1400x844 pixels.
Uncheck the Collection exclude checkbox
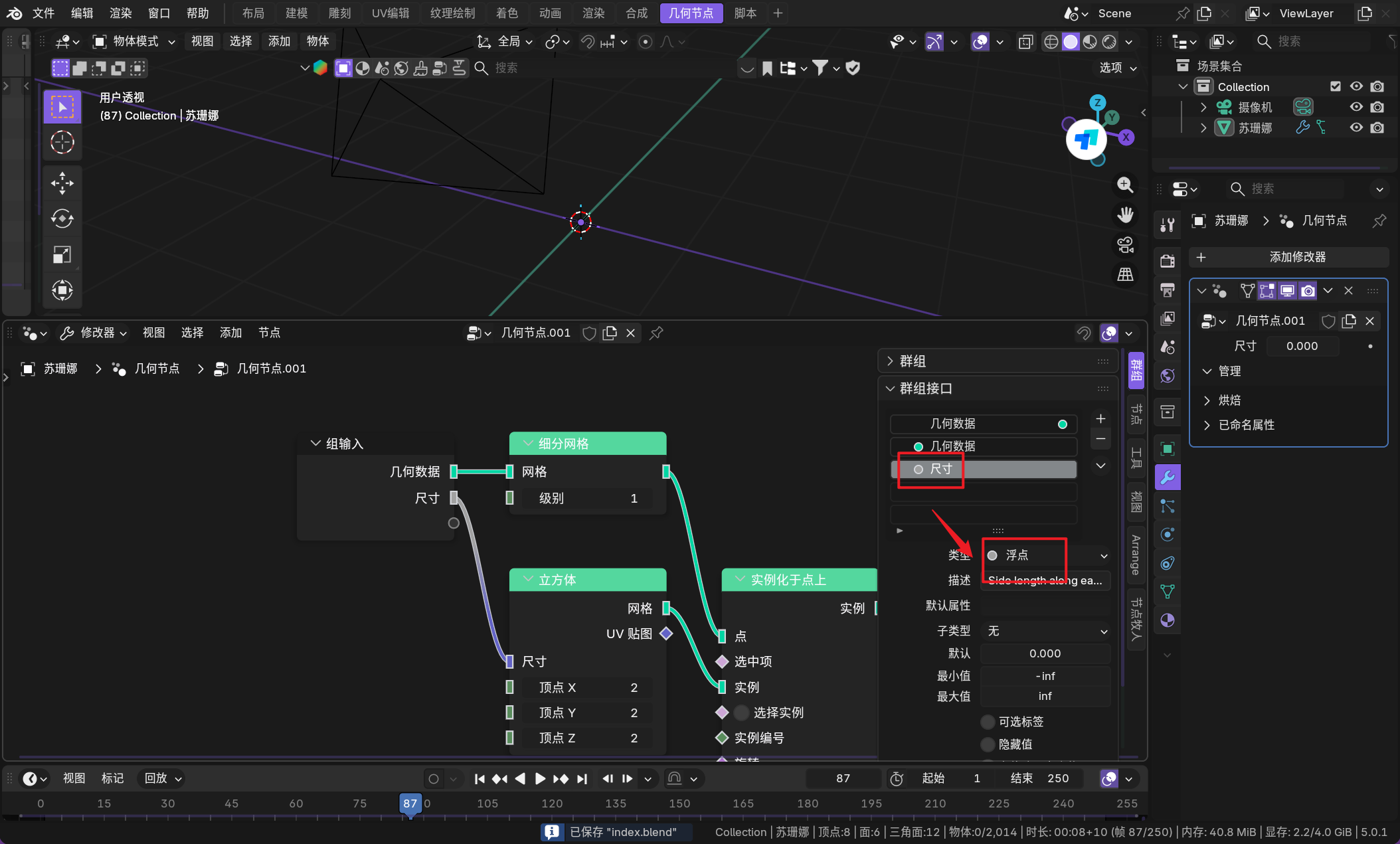(1336, 86)
